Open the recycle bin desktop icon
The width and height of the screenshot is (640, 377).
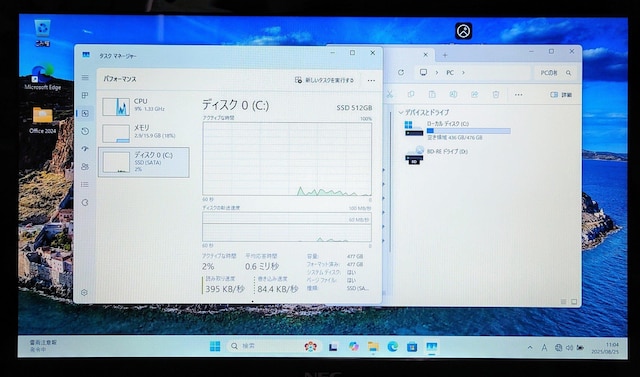click(42, 33)
